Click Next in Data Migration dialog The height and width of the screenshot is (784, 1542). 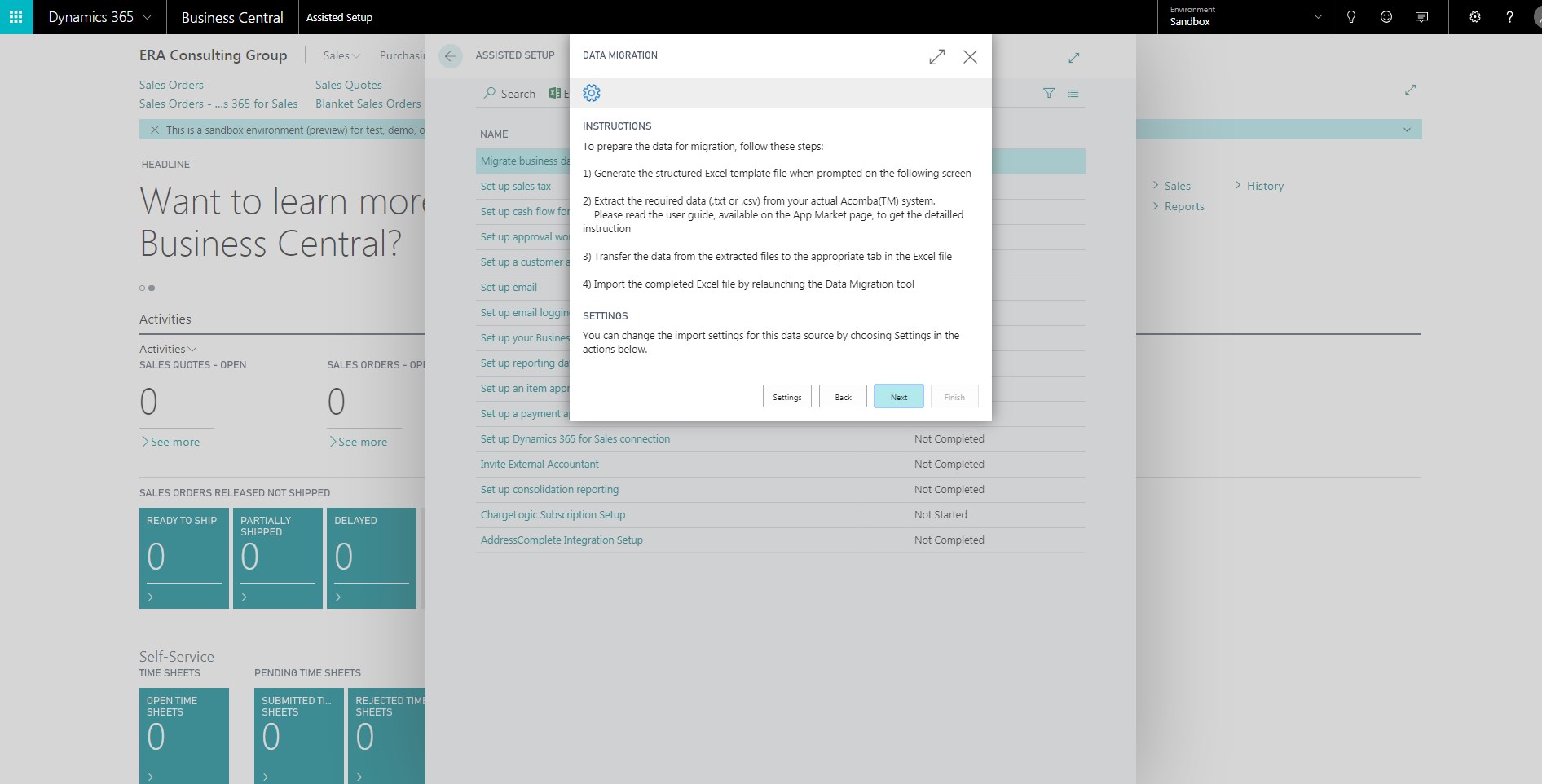coord(899,397)
